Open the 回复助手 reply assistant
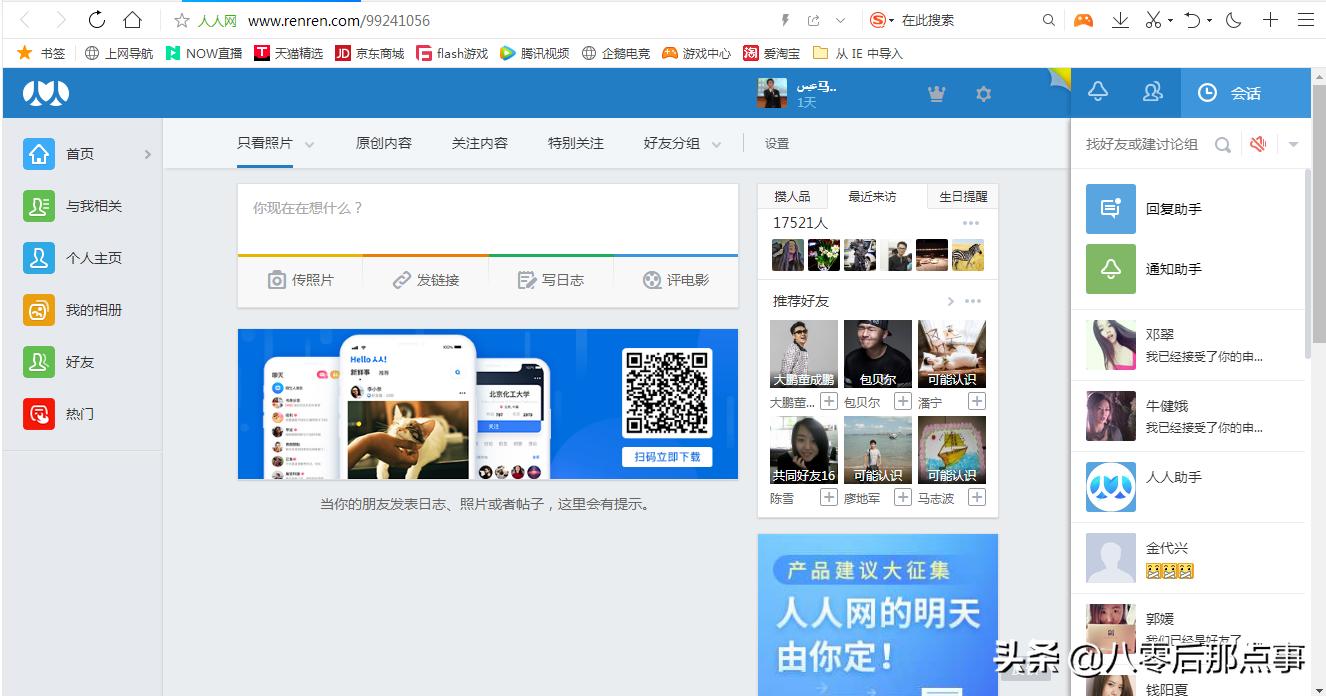 point(1110,209)
